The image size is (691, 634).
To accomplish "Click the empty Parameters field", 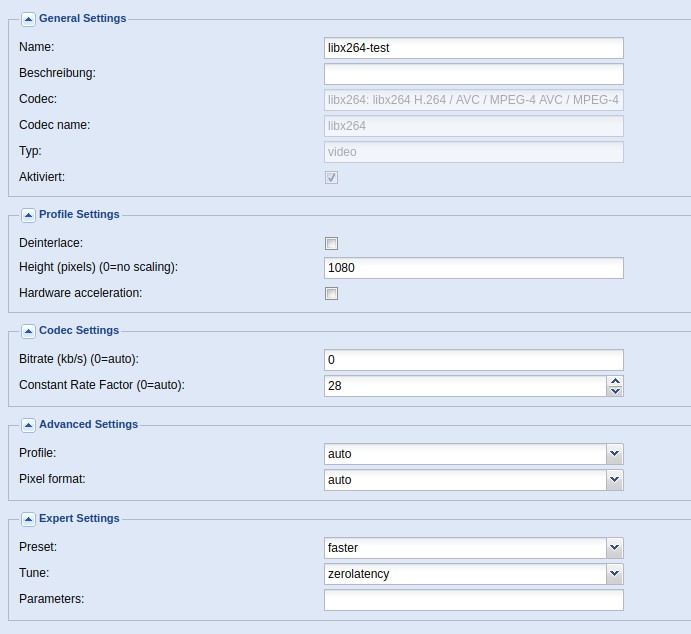I will pos(474,600).
